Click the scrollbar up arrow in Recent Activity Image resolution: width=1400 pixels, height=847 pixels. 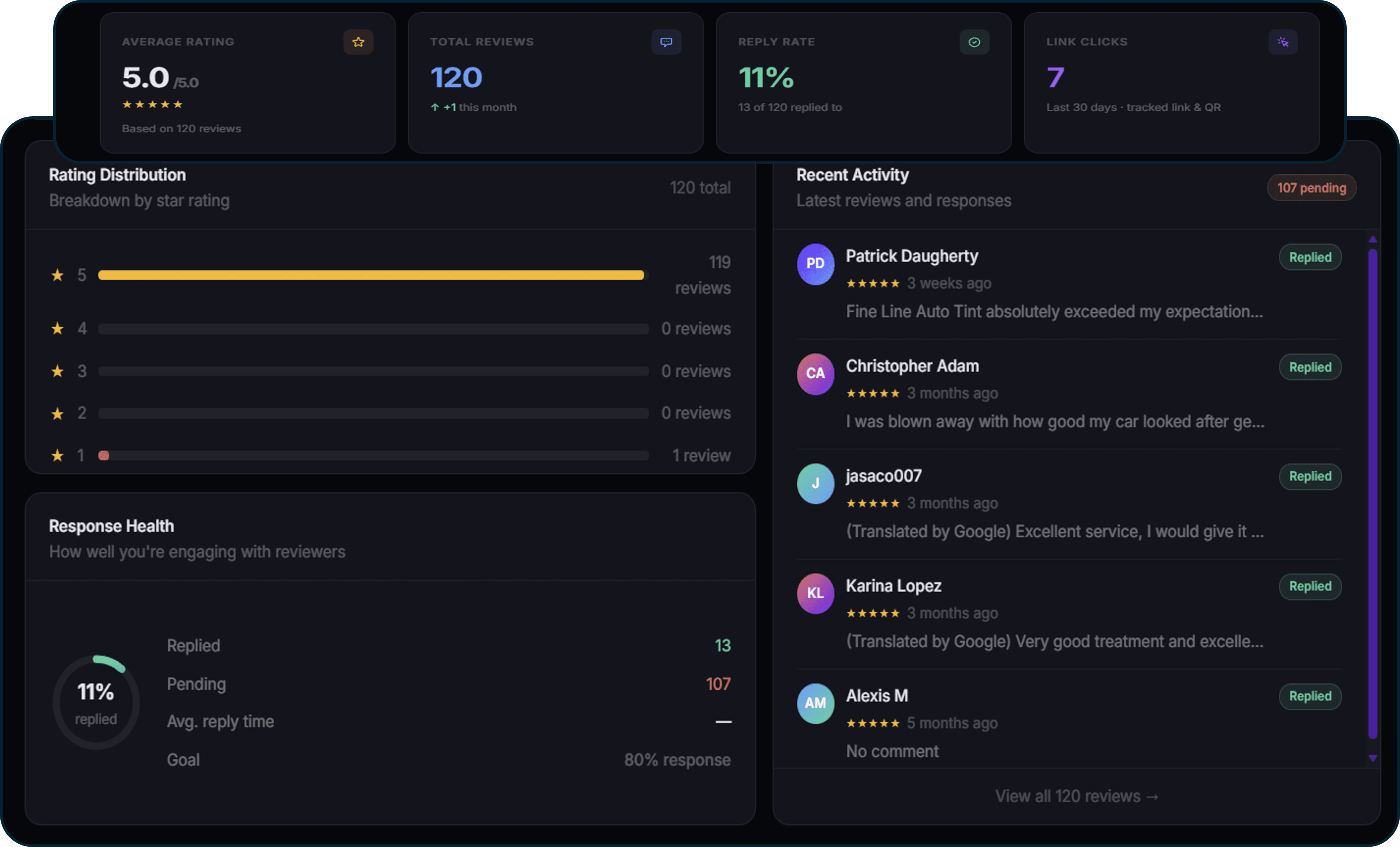1373,239
